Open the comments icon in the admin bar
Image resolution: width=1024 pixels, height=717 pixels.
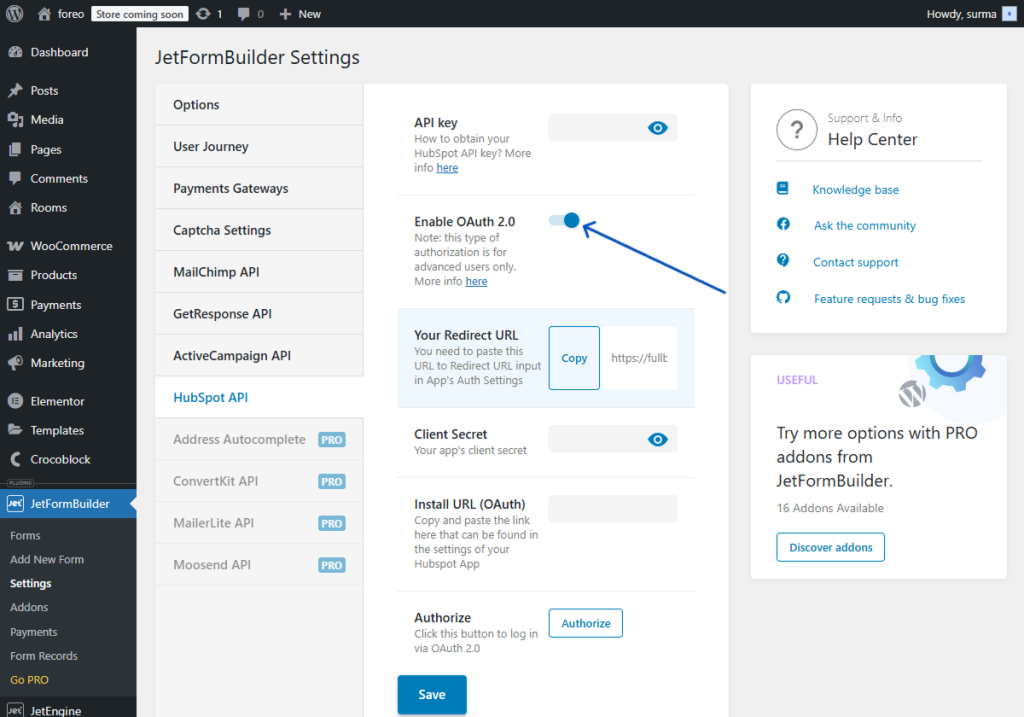(230, 13)
